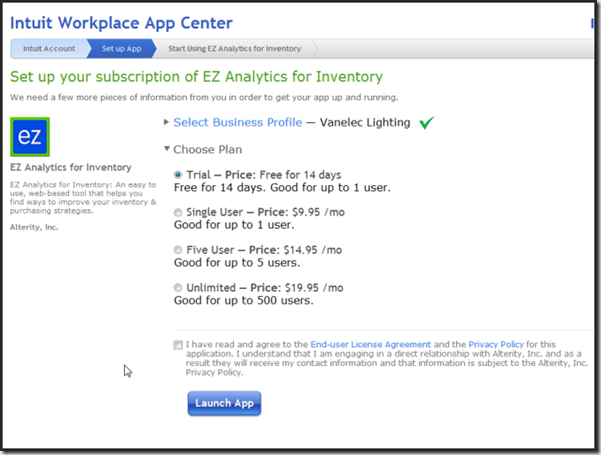601x455 pixels.
Task: Select the Trial plan radio button
Action: click(x=177, y=175)
